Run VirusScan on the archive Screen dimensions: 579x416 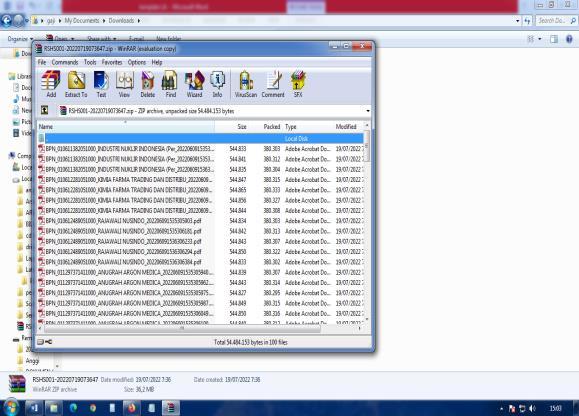coord(246,84)
